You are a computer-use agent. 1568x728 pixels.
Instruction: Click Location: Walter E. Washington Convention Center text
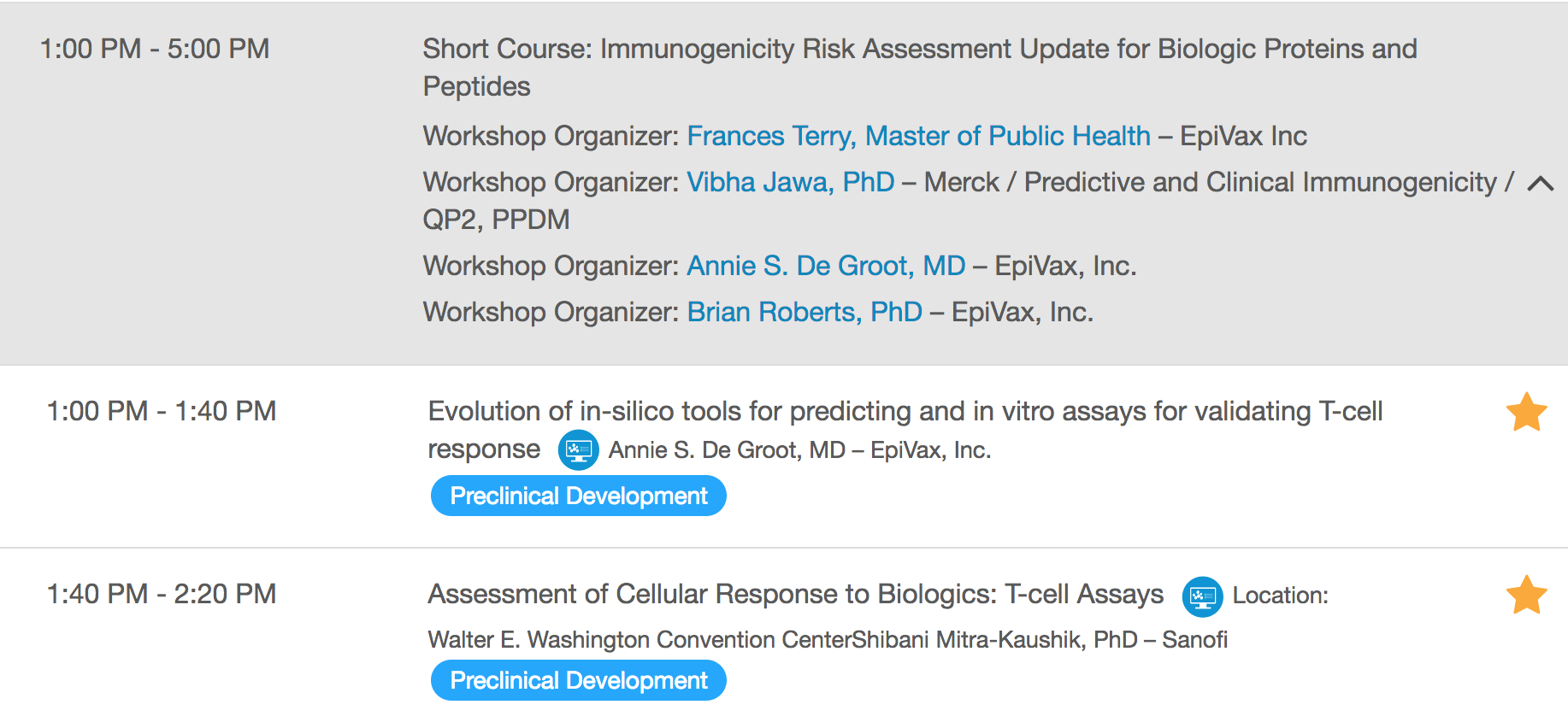point(877,618)
